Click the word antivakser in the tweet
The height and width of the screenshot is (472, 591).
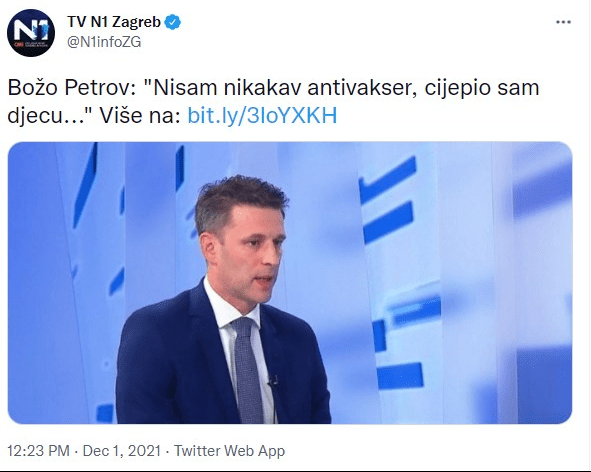pyautogui.click(x=362, y=87)
